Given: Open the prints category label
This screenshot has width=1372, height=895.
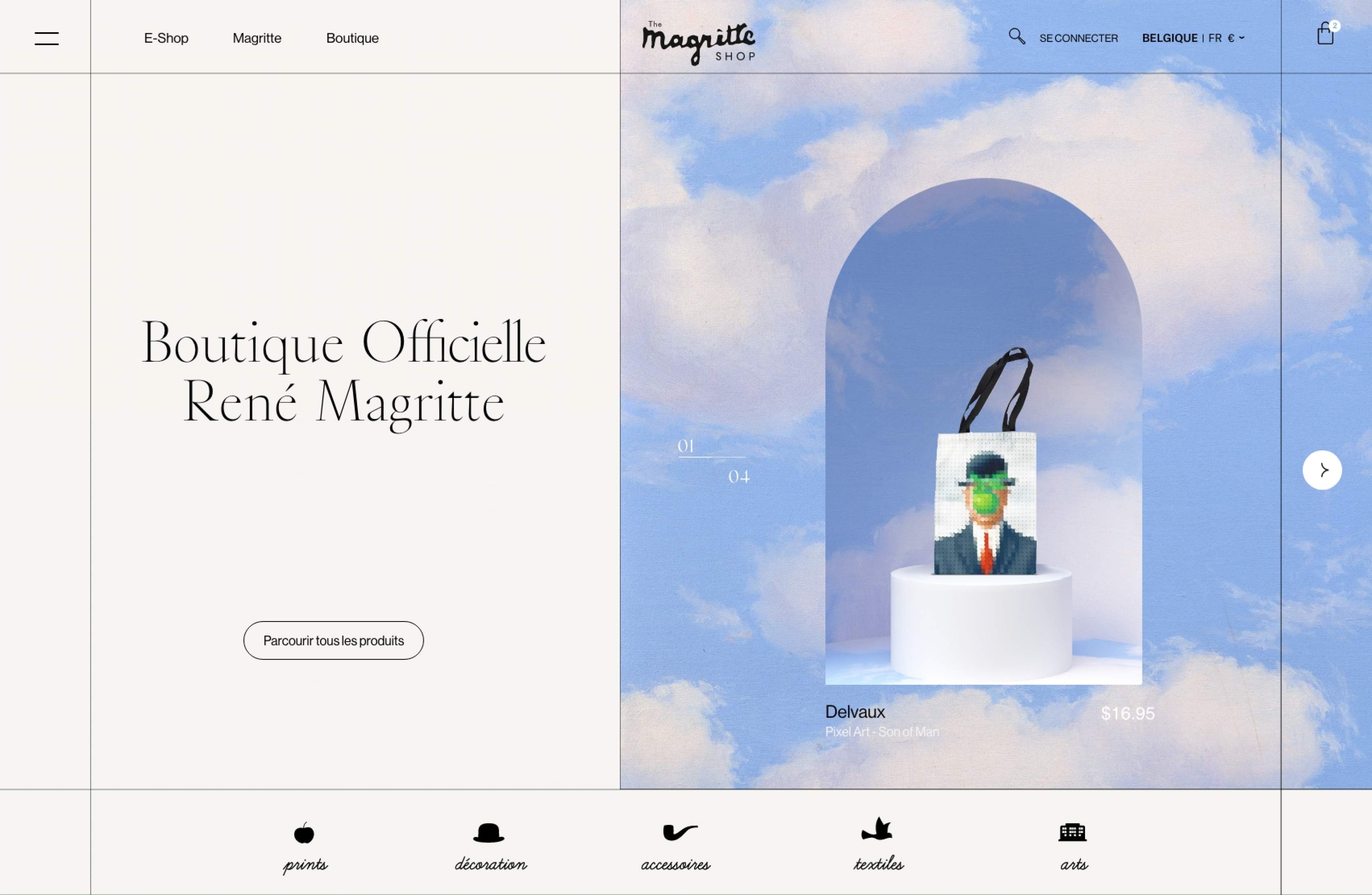Looking at the screenshot, I should point(305,865).
